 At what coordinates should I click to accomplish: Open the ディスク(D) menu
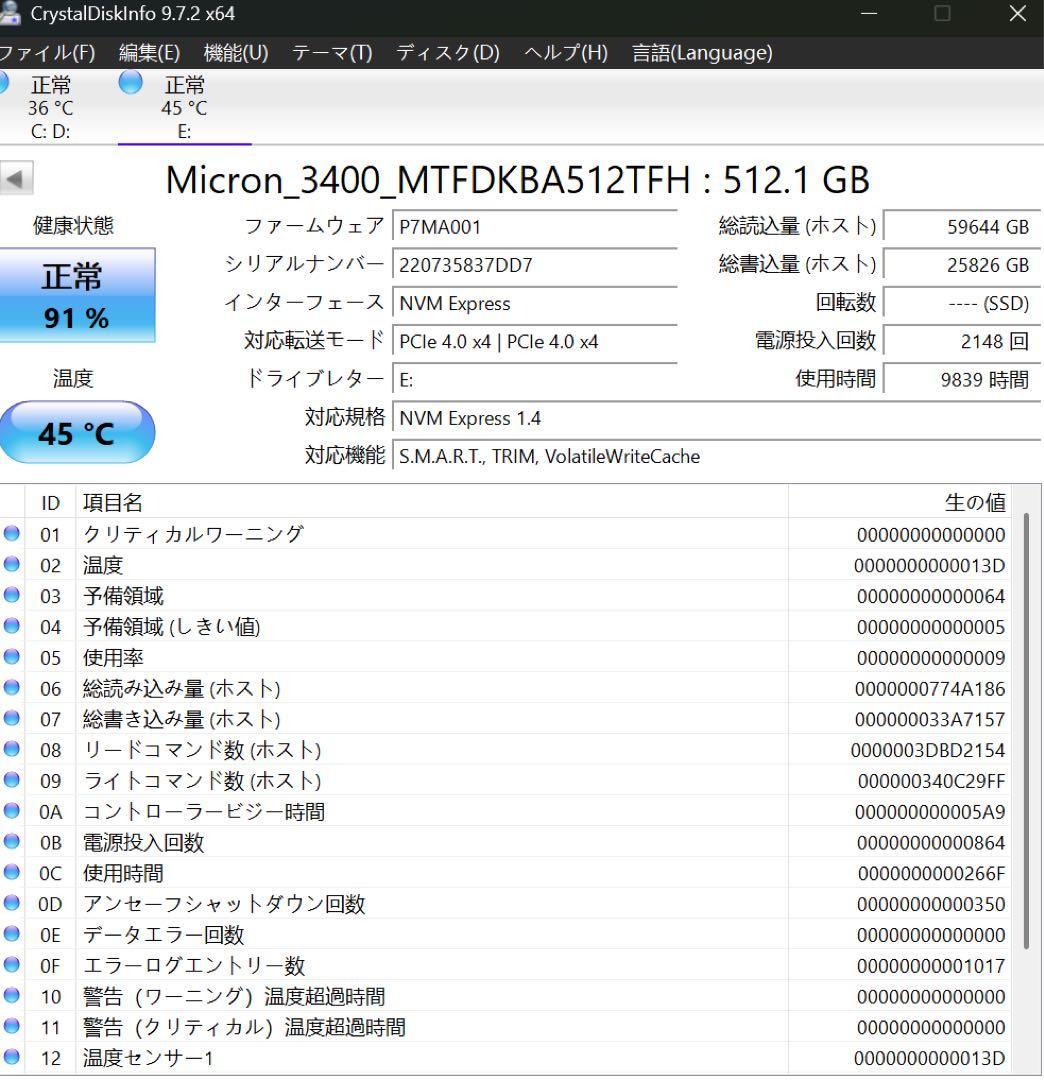tap(448, 52)
